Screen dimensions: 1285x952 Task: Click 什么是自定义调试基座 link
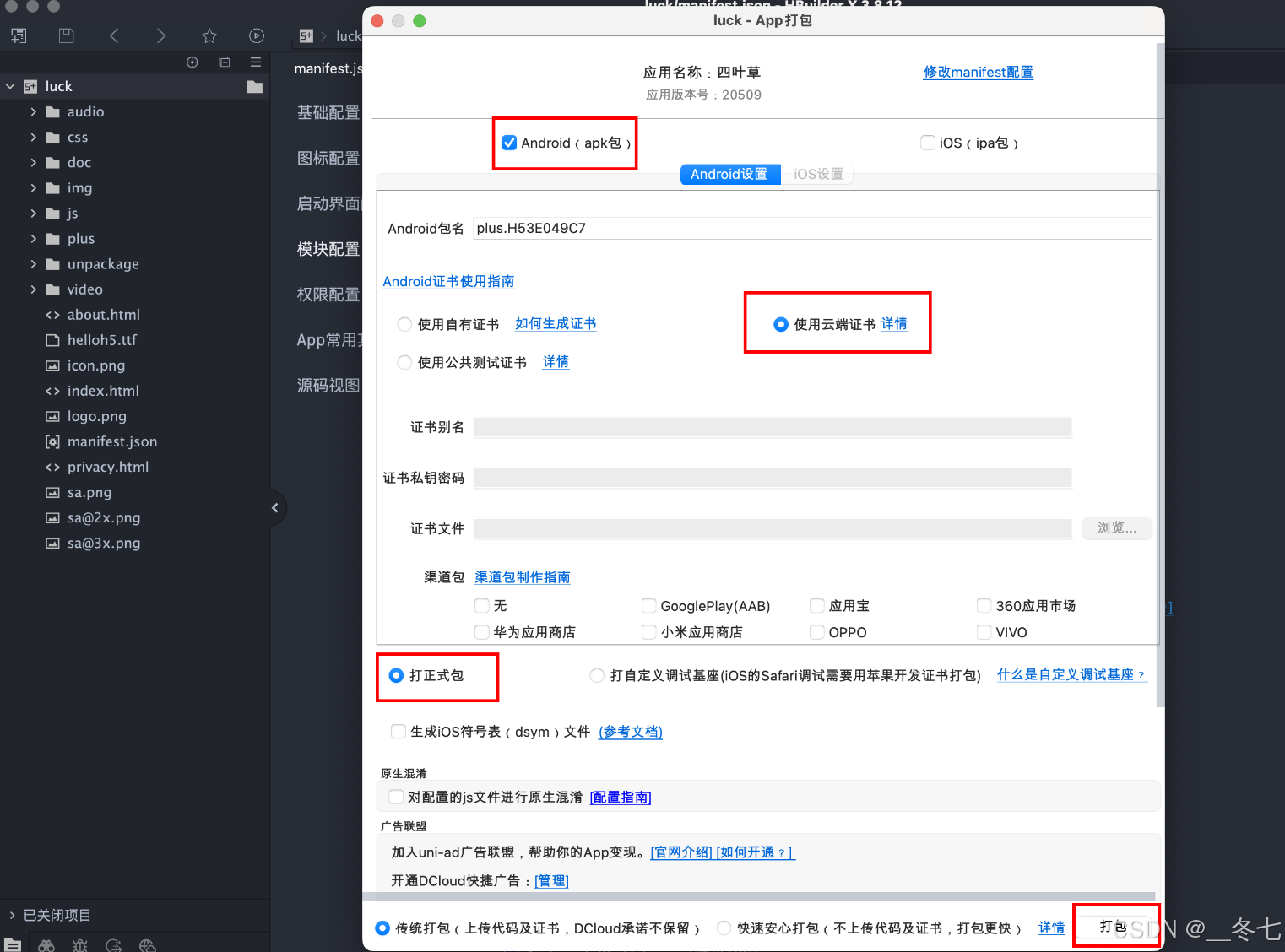pyautogui.click(x=1071, y=674)
